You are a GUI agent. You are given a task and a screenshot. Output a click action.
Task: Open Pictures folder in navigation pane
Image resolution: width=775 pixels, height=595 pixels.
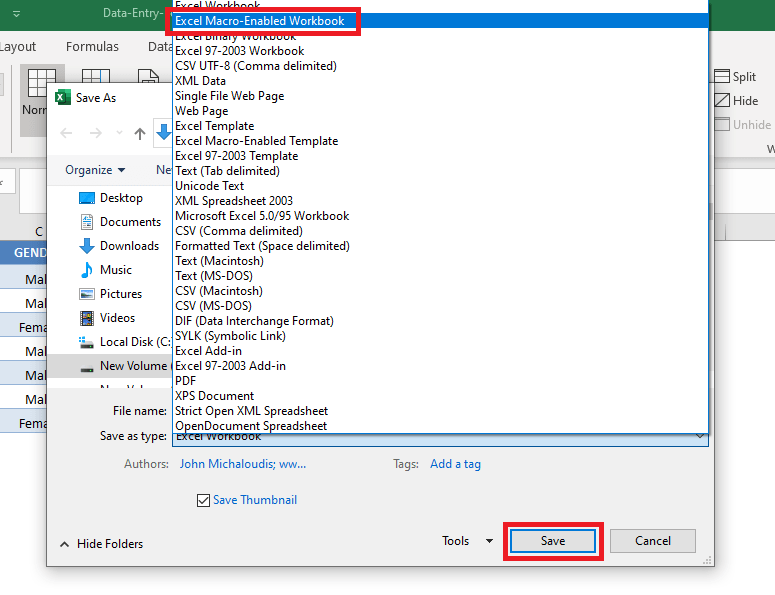click(110, 294)
